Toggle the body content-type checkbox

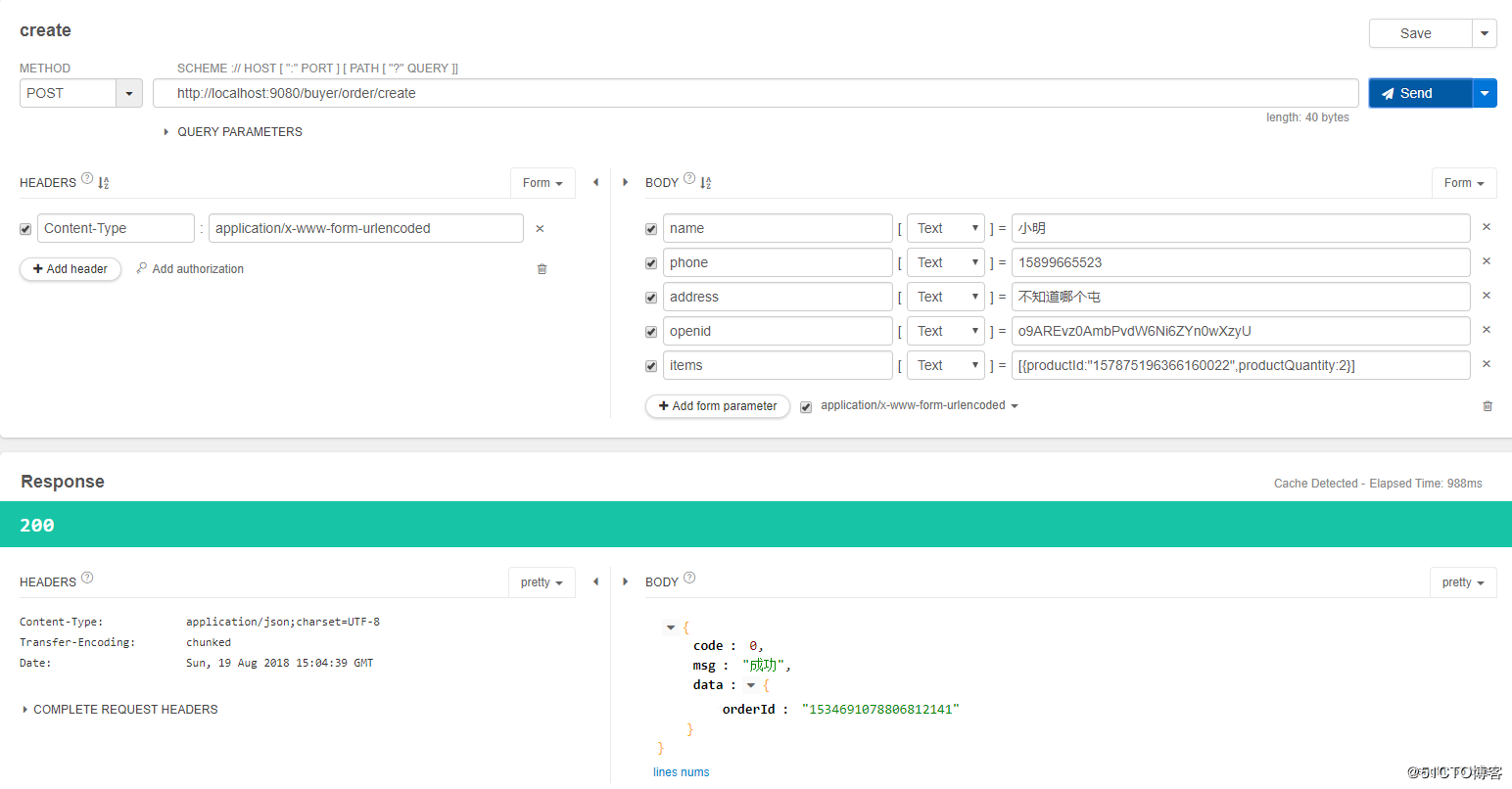pyautogui.click(x=806, y=407)
